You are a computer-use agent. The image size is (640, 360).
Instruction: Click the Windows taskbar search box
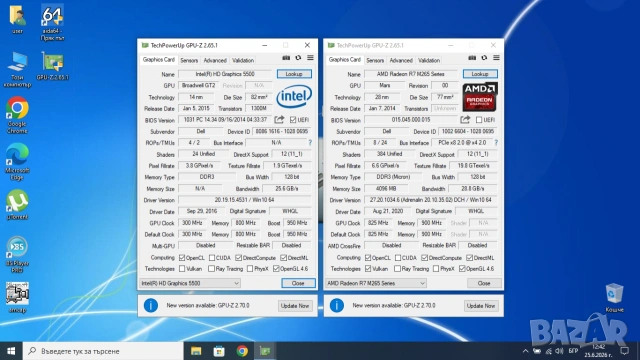click(x=103, y=351)
